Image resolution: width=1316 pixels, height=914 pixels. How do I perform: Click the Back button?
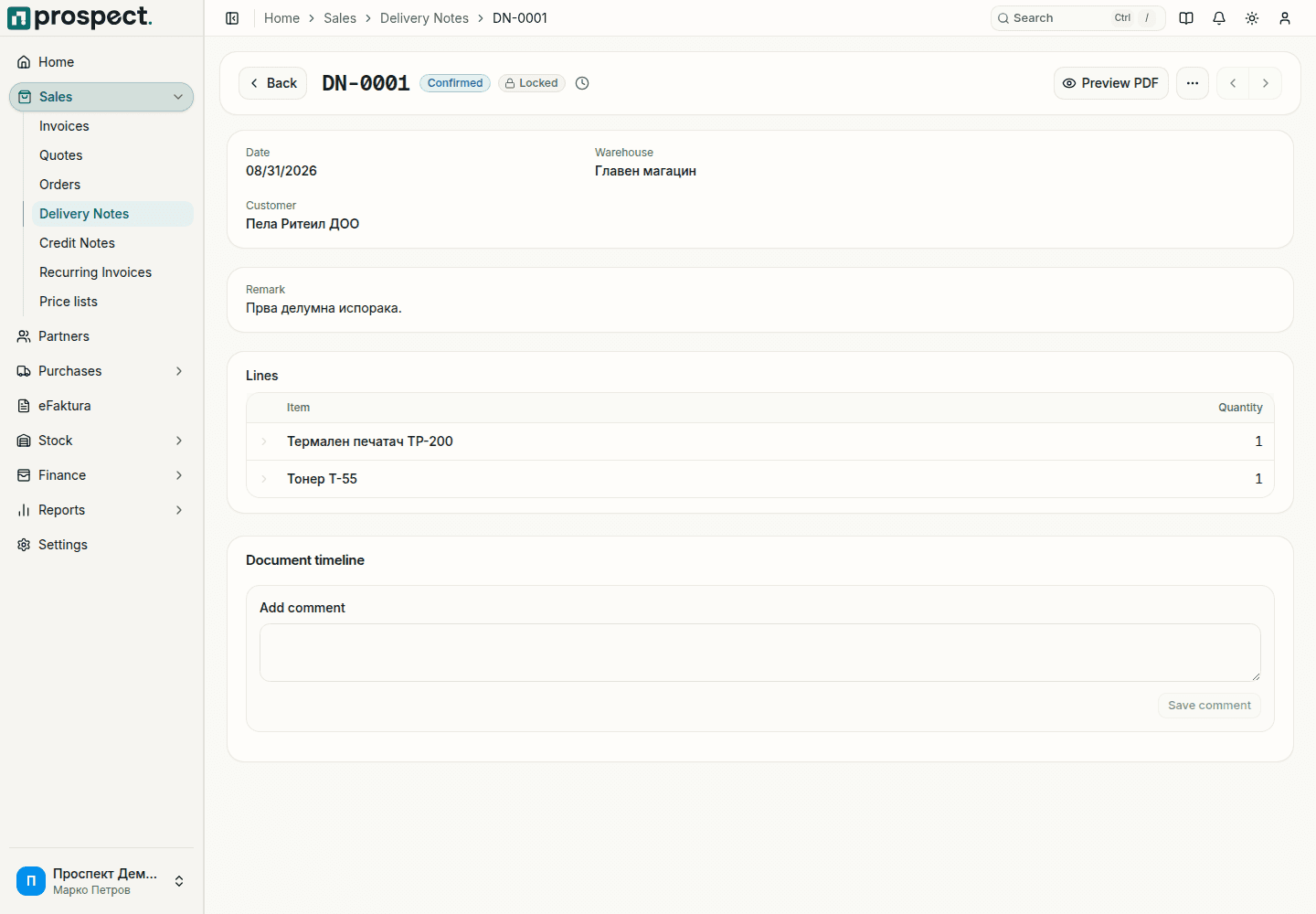point(272,83)
